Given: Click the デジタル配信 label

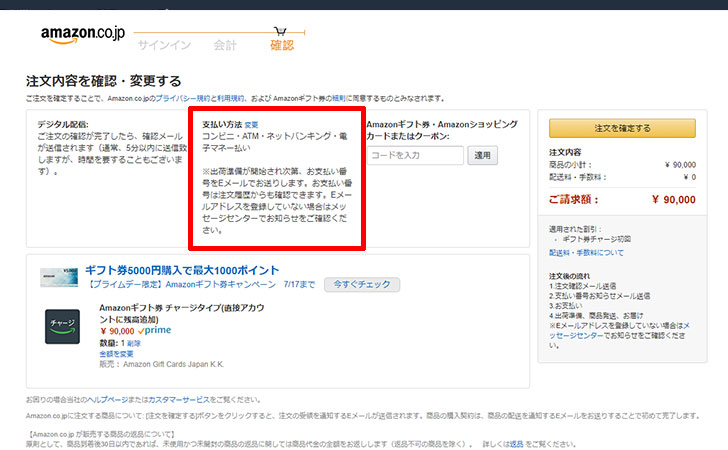Looking at the screenshot, I should [x=63, y=124].
